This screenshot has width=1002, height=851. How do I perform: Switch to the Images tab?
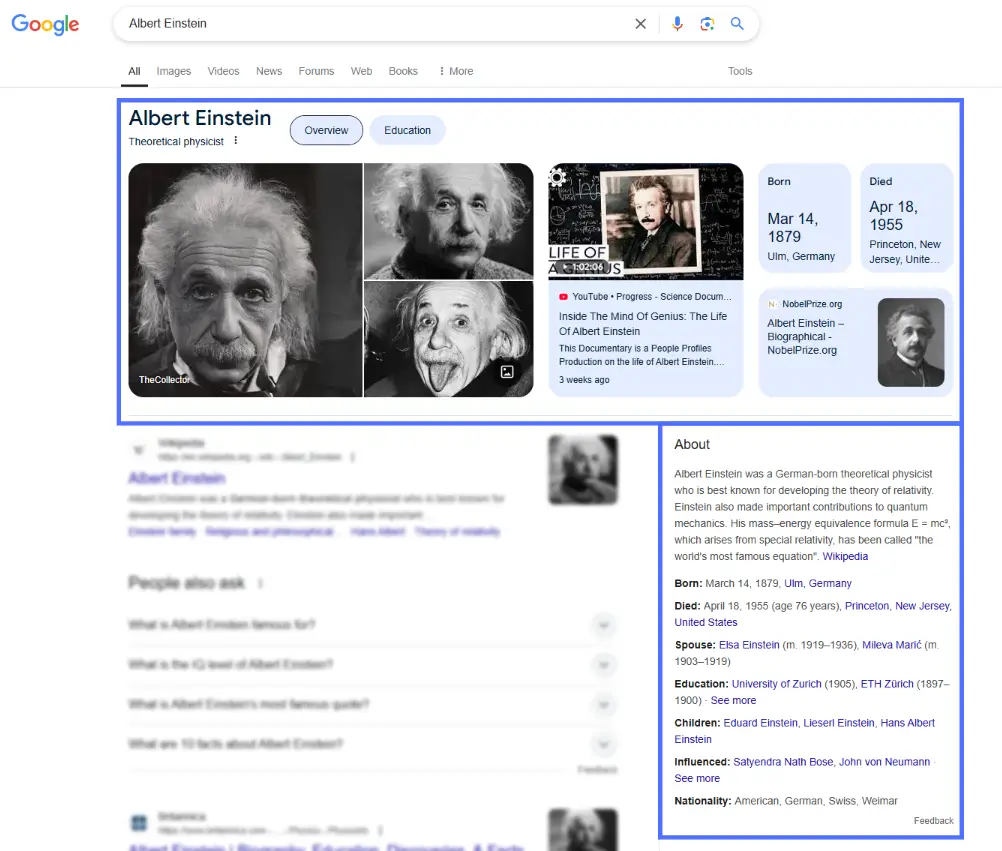(x=174, y=71)
